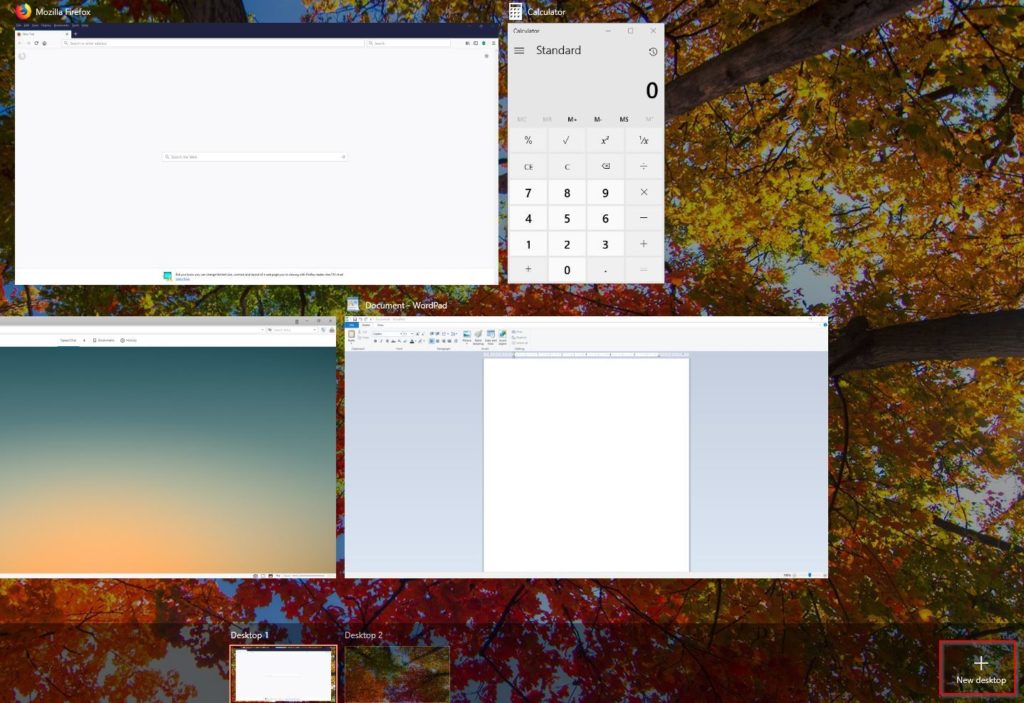Click the 2 key in Calculator
The width and height of the screenshot is (1024, 703).
point(566,244)
